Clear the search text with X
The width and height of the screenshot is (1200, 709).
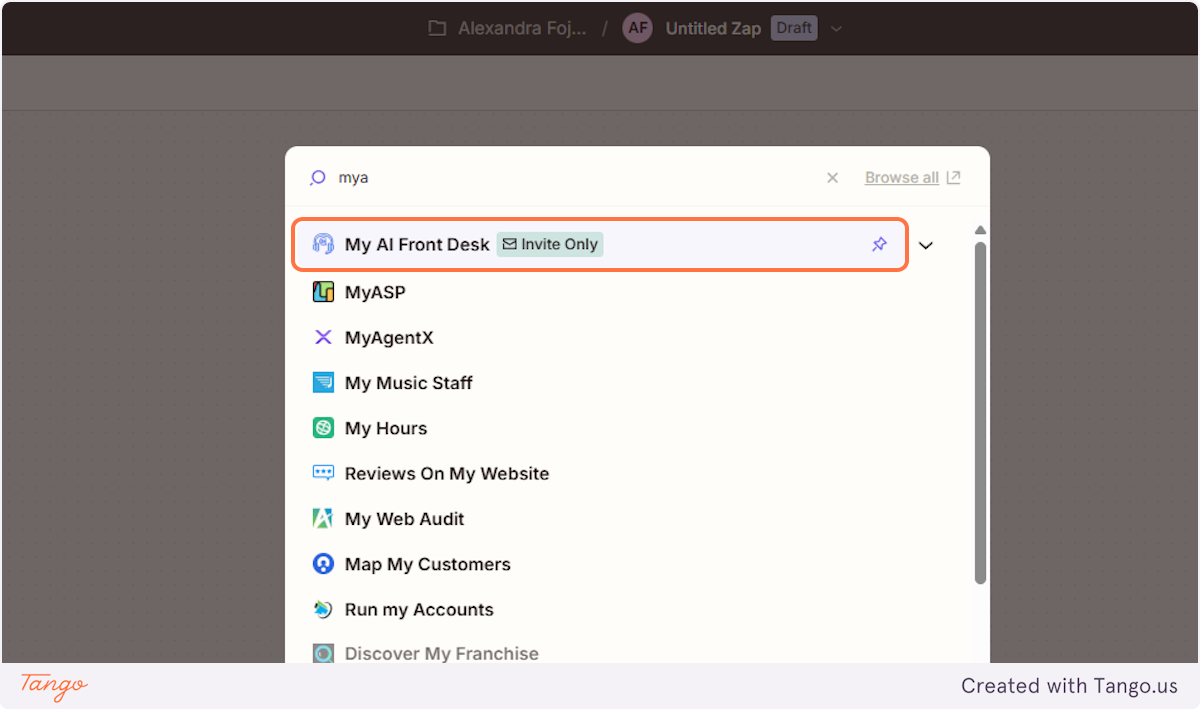(x=832, y=178)
